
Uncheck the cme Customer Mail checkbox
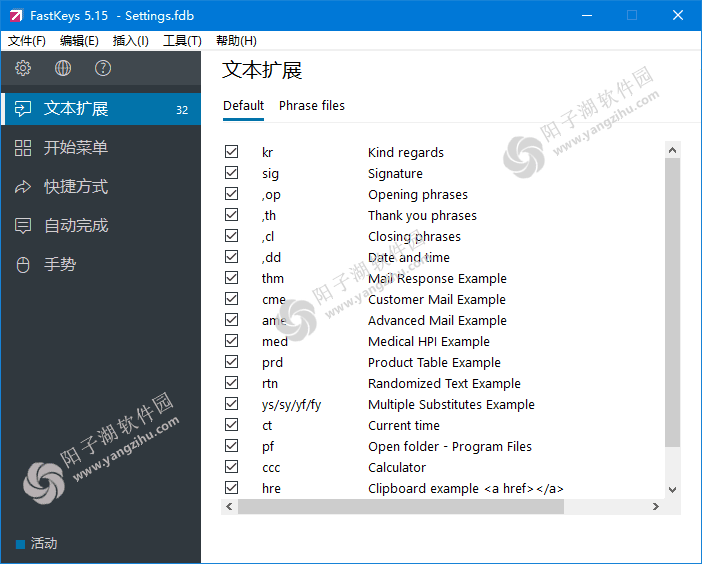(231, 299)
